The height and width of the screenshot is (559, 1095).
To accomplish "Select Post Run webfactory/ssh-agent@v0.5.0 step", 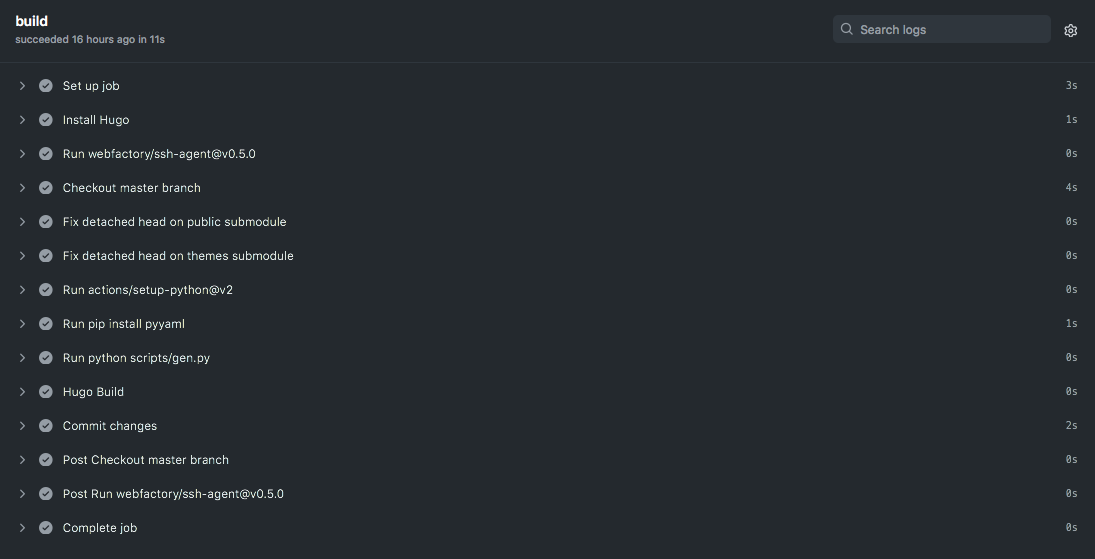I will point(173,494).
